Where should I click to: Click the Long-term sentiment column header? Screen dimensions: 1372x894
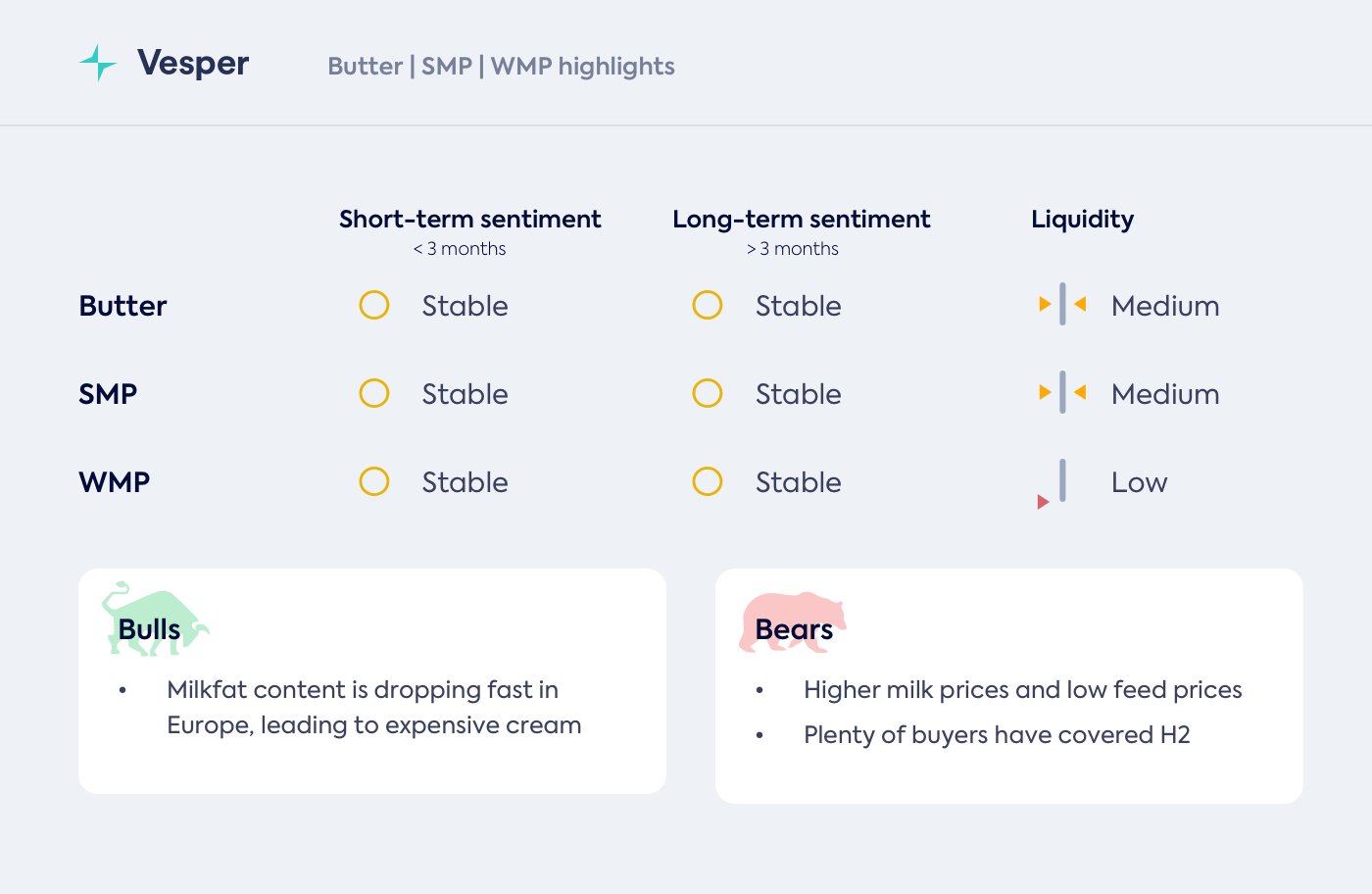pyautogui.click(x=802, y=220)
